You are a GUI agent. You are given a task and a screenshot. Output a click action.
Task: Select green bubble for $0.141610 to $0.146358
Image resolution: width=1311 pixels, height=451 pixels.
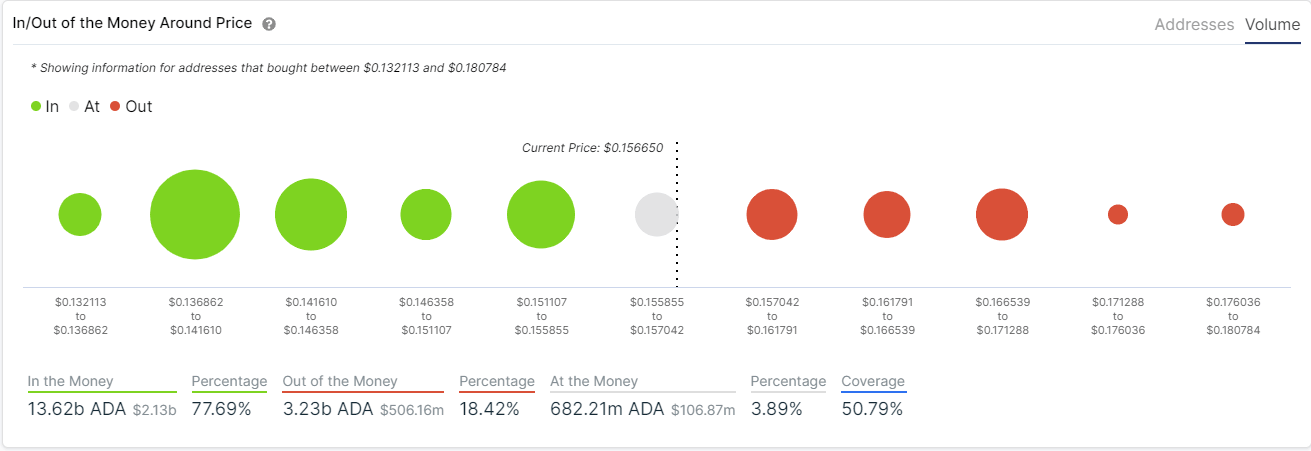(311, 215)
